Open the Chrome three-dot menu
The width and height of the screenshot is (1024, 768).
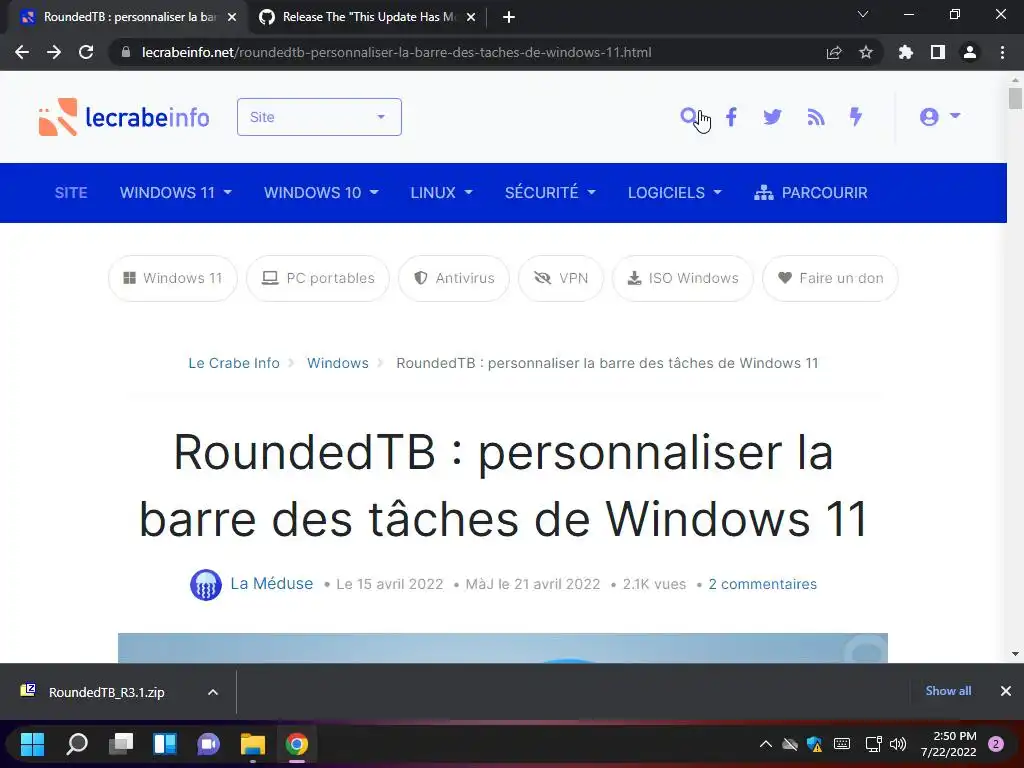[1002, 52]
